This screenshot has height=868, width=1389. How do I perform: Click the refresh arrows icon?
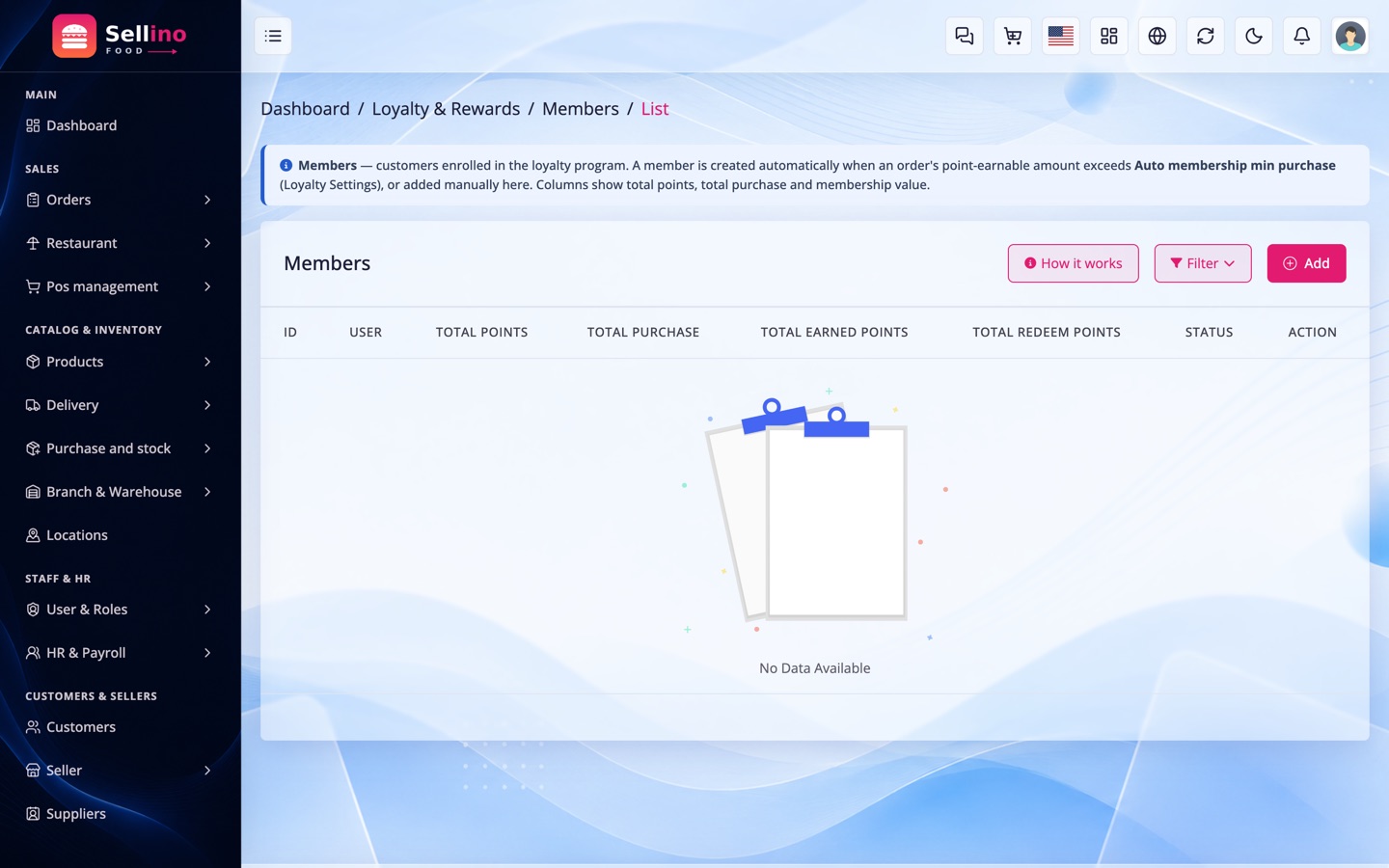(x=1206, y=36)
